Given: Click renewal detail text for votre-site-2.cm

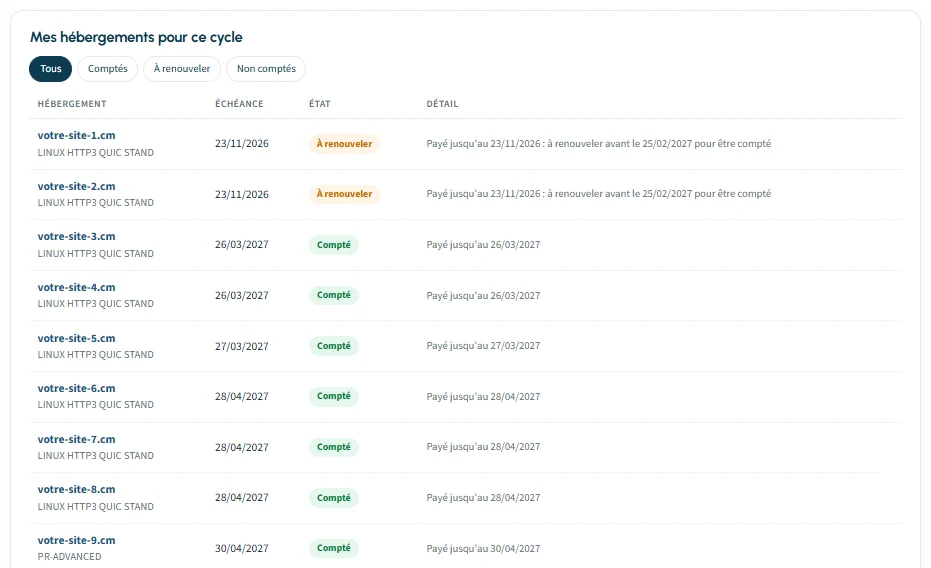Looking at the screenshot, I should pyautogui.click(x=598, y=194).
